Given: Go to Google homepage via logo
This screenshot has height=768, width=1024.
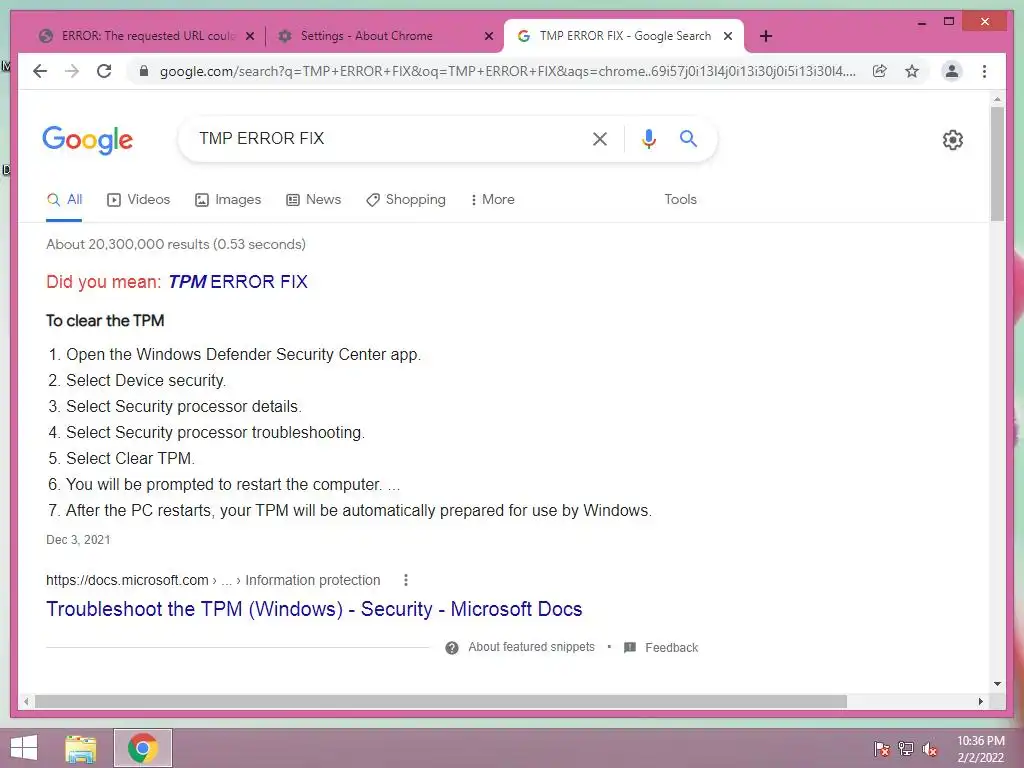Looking at the screenshot, I should coord(88,140).
